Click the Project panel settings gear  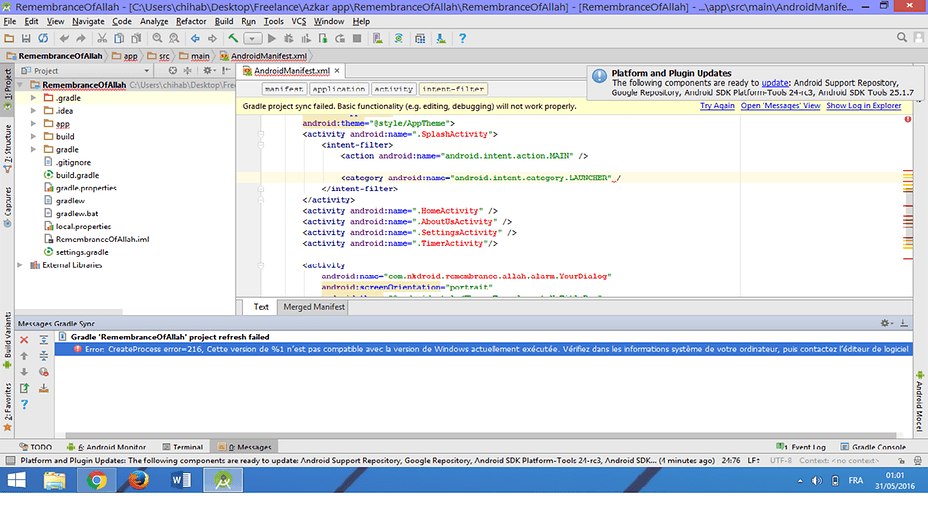[x=208, y=70]
